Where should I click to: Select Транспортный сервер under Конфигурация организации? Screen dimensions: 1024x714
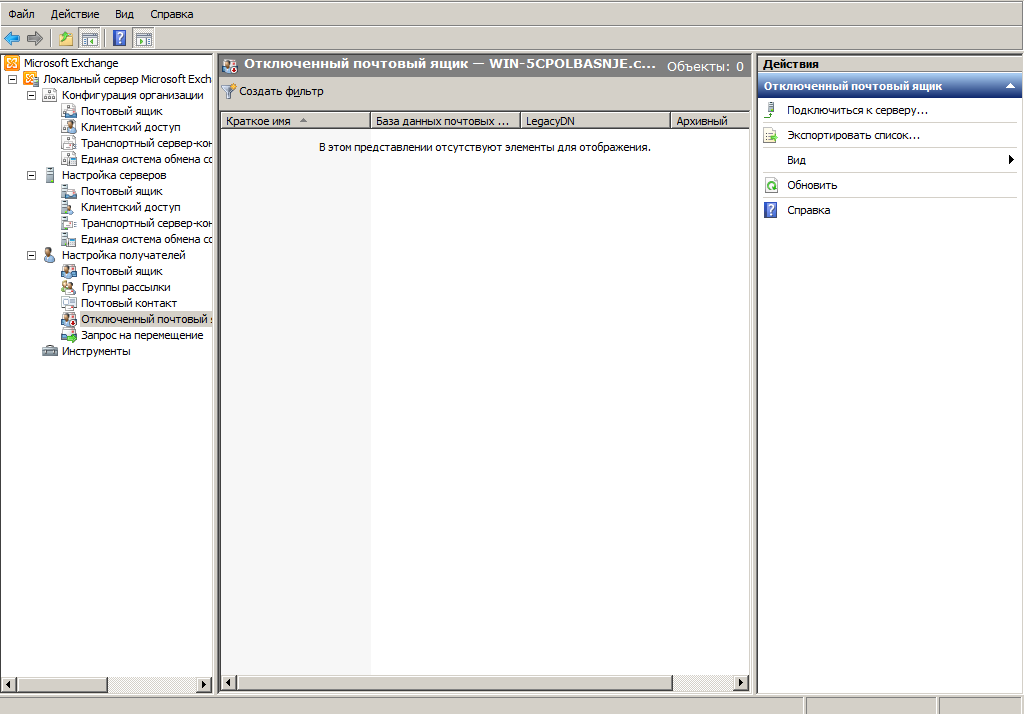[146, 143]
